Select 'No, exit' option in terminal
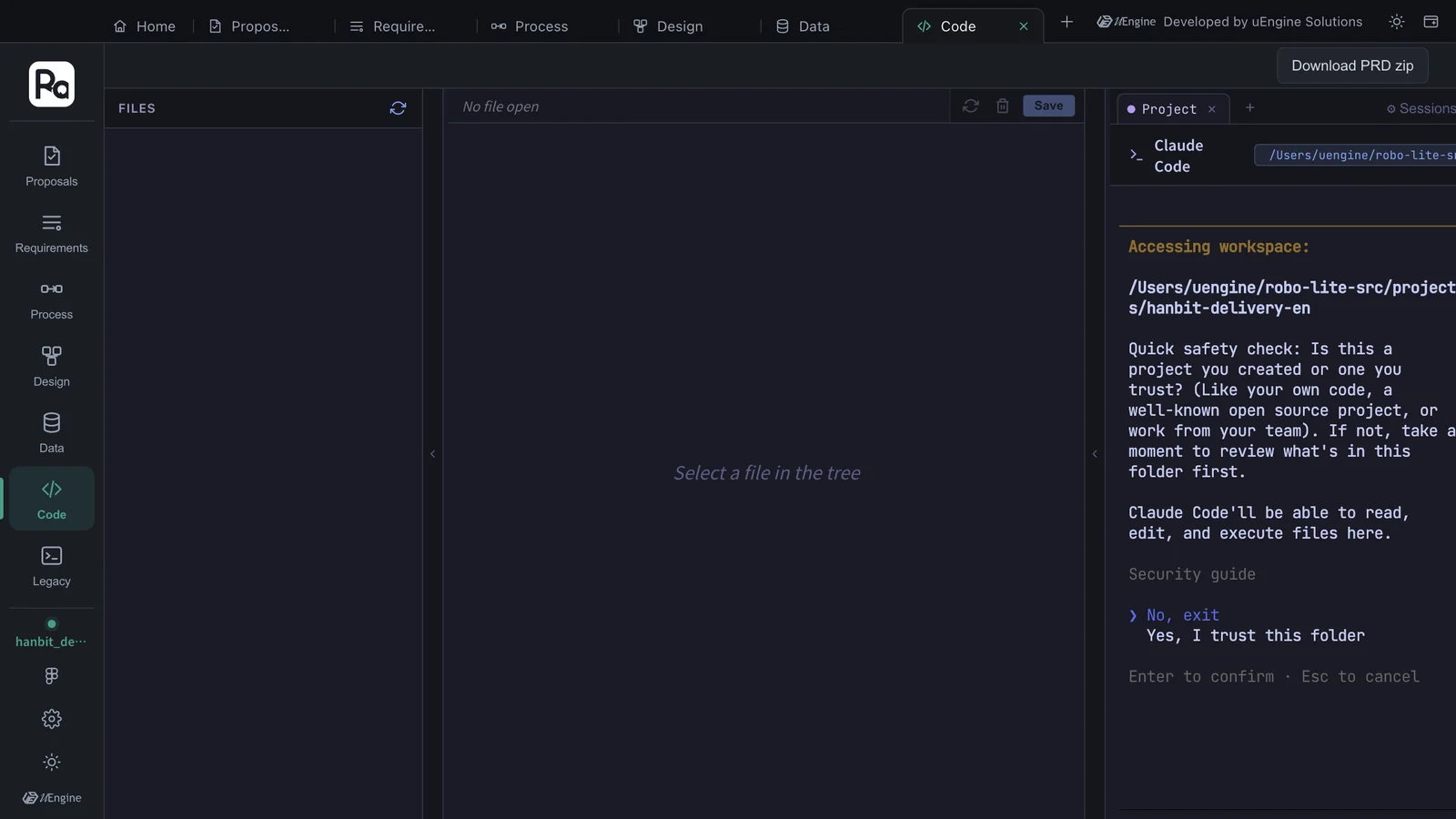The image size is (1456, 819). [1183, 615]
